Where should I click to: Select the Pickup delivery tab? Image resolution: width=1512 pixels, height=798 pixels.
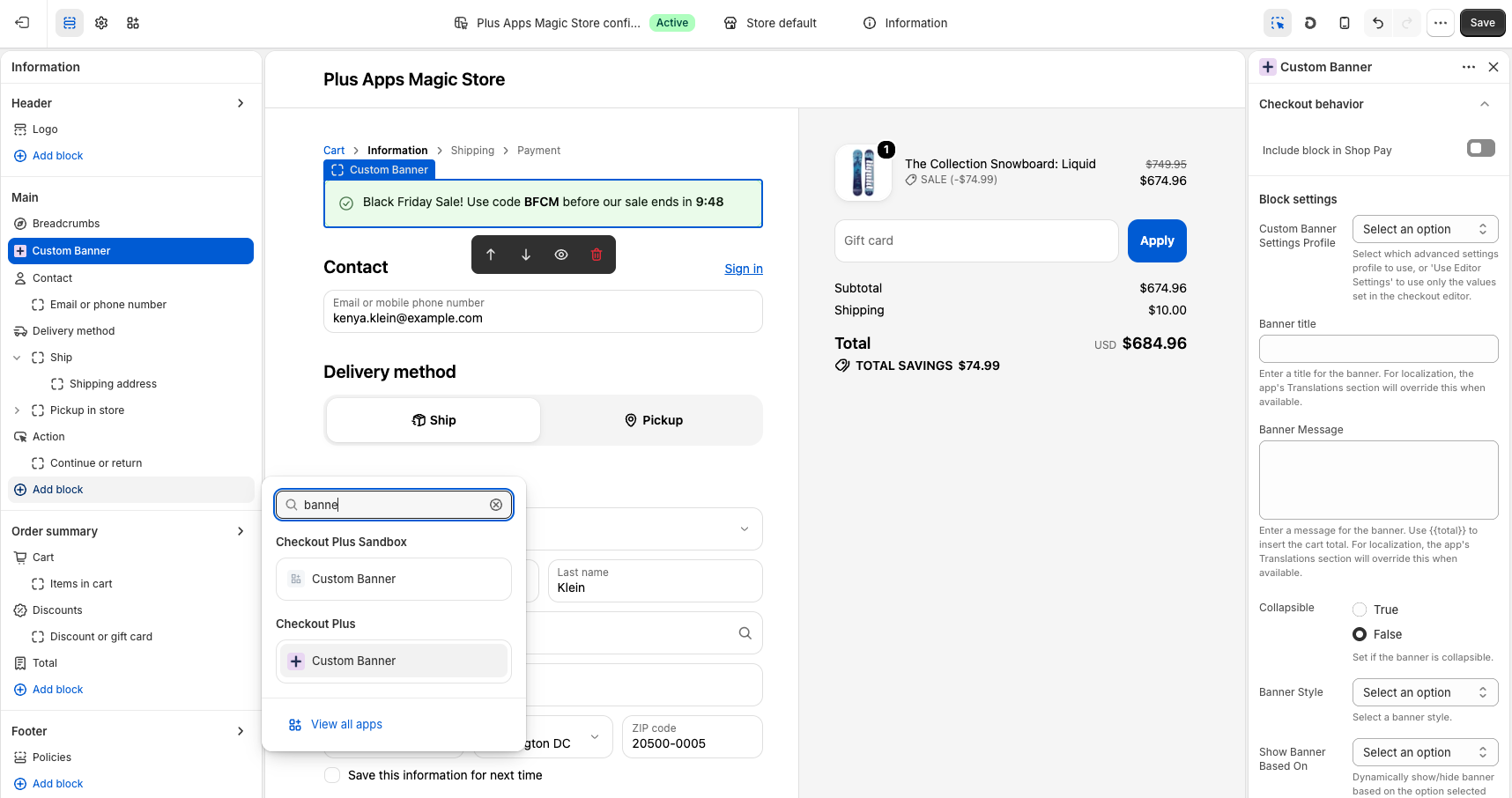point(653,420)
